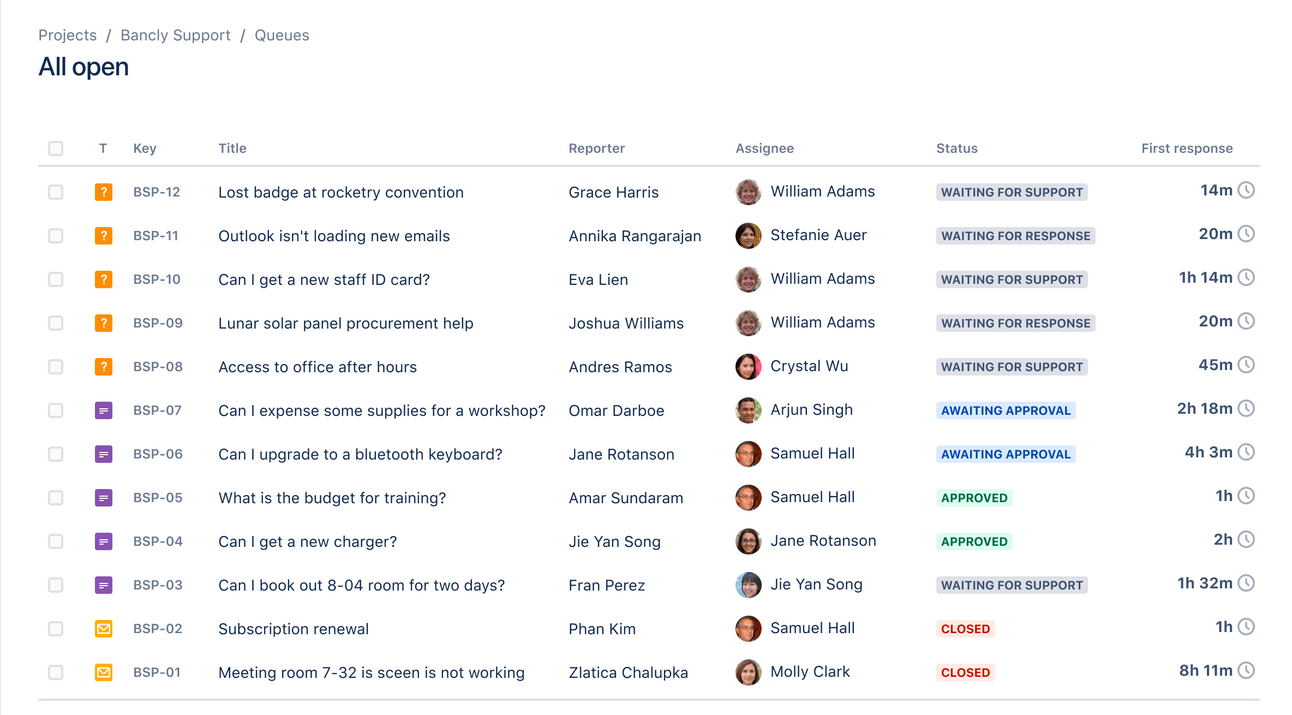Open the issue key BSP-09
This screenshot has height=715, width=1292.
(158, 323)
